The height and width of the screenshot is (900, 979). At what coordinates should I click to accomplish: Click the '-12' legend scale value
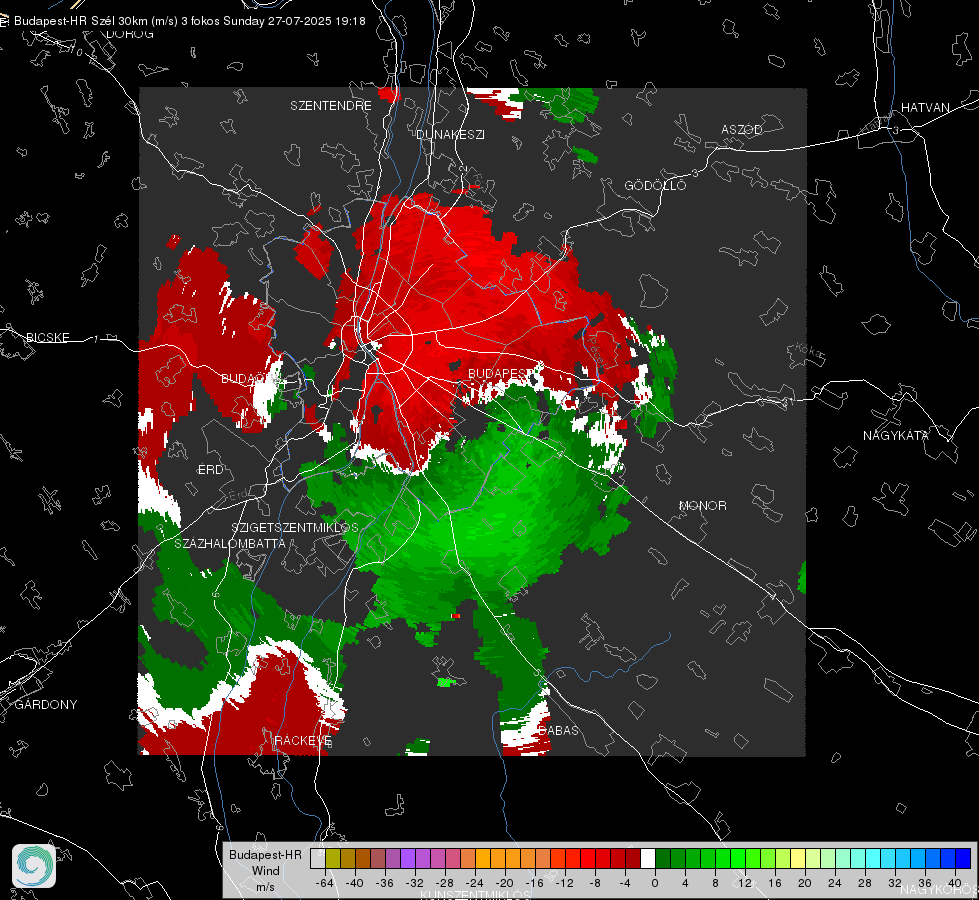click(x=565, y=883)
